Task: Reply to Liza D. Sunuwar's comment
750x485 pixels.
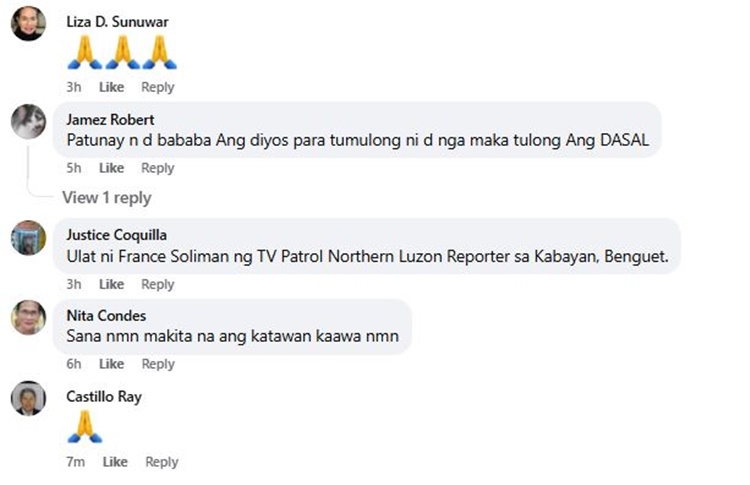Action: click(158, 87)
